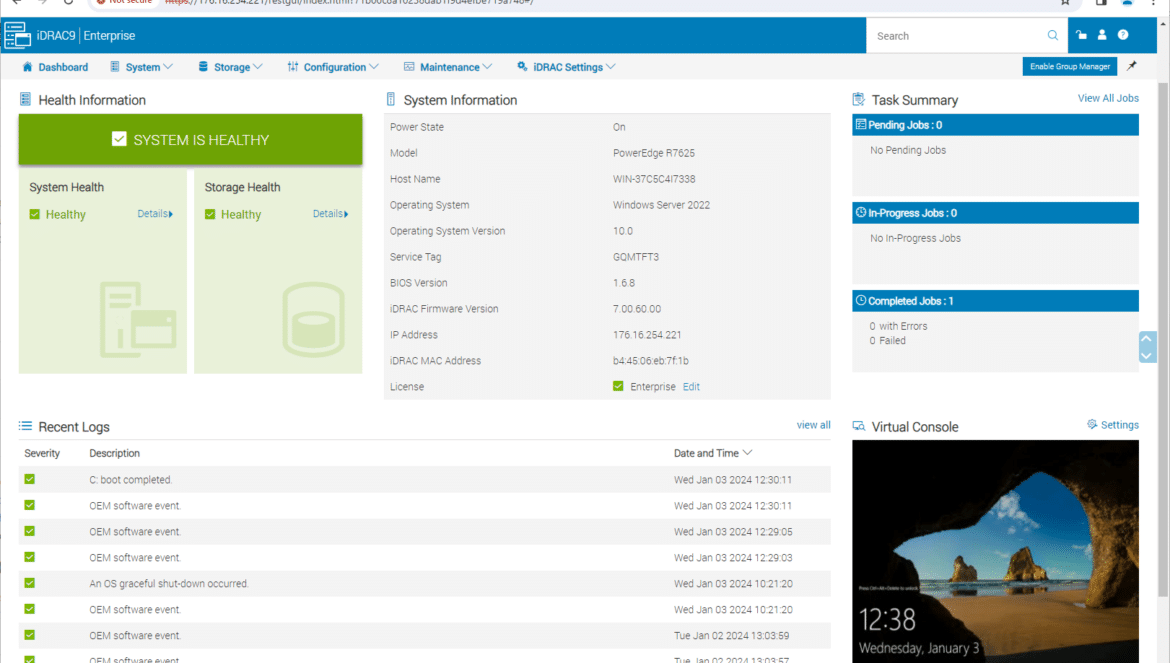Click the host name value WIN-37C5C4I7338

click(x=654, y=179)
